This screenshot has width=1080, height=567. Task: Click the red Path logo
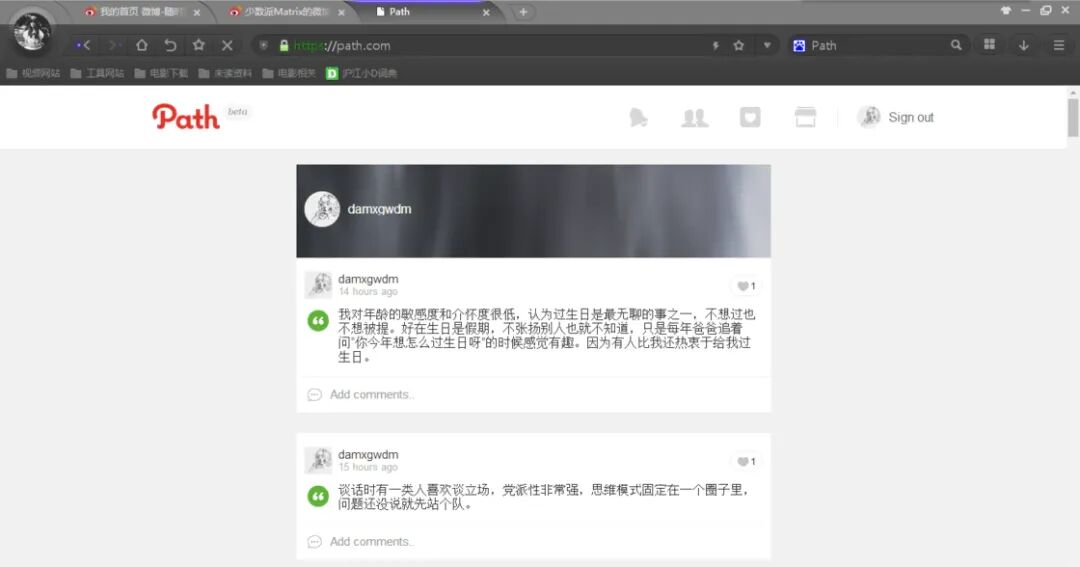click(186, 116)
